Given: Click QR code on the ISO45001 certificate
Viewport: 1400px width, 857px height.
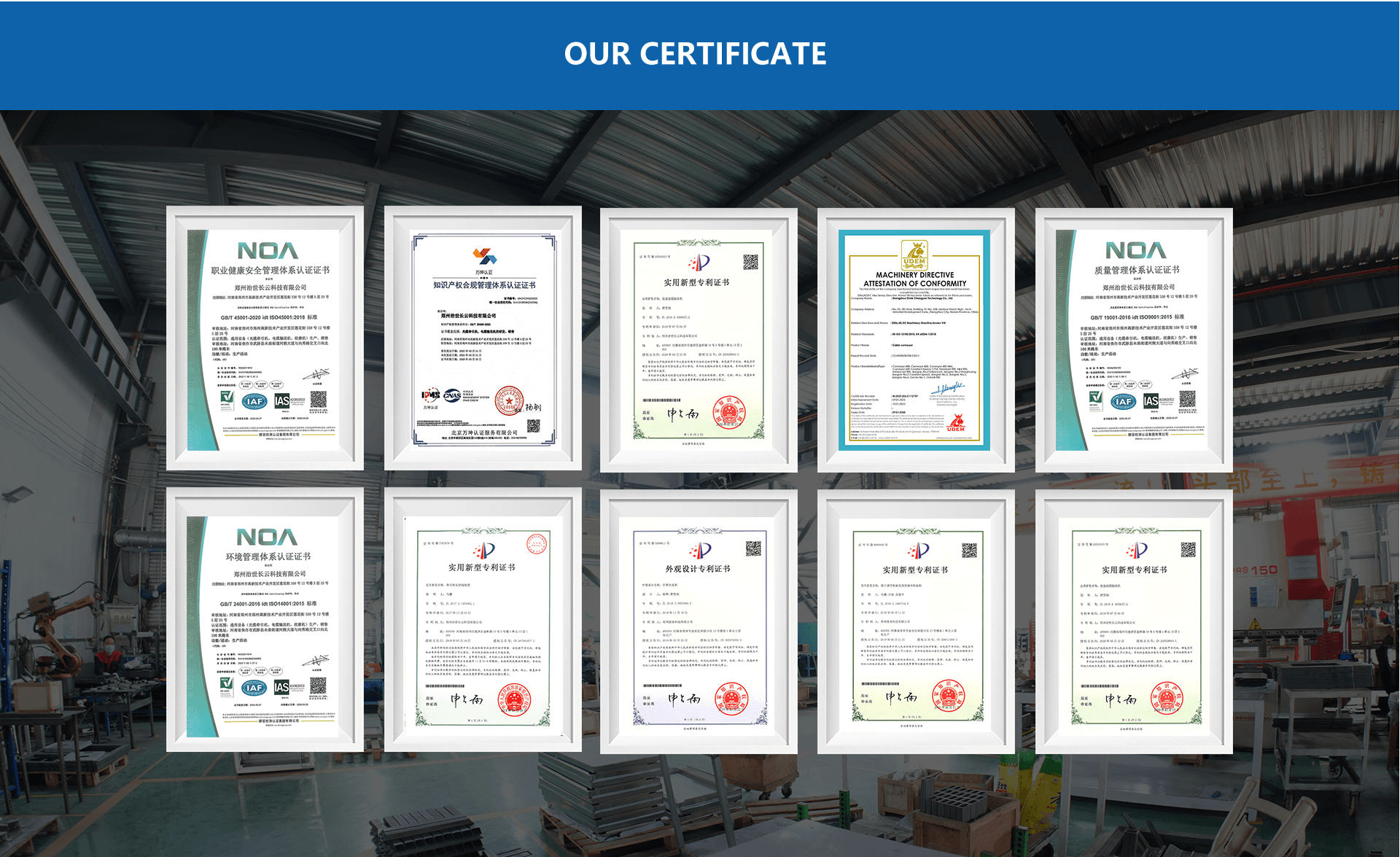Looking at the screenshot, I should pyautogui.click(x=319, y=399).
